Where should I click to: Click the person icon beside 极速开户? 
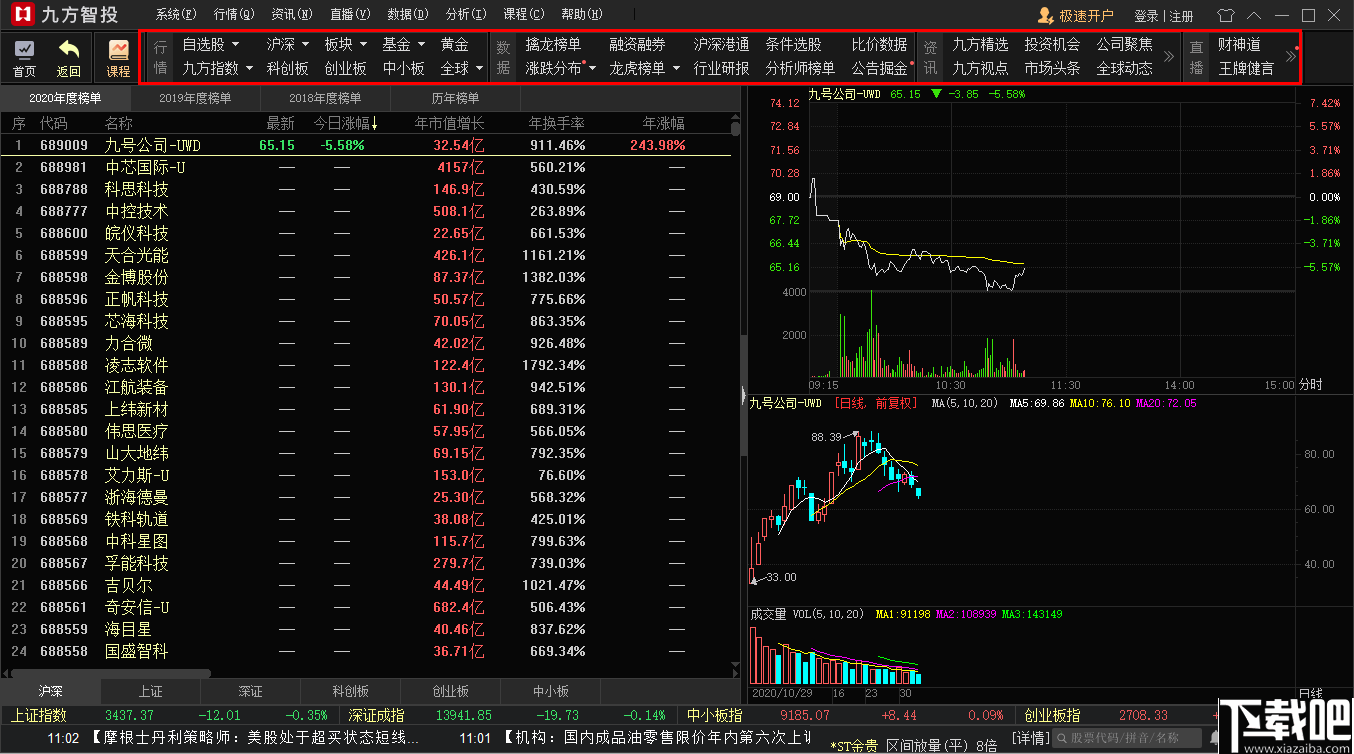[x=1045, y=15]
